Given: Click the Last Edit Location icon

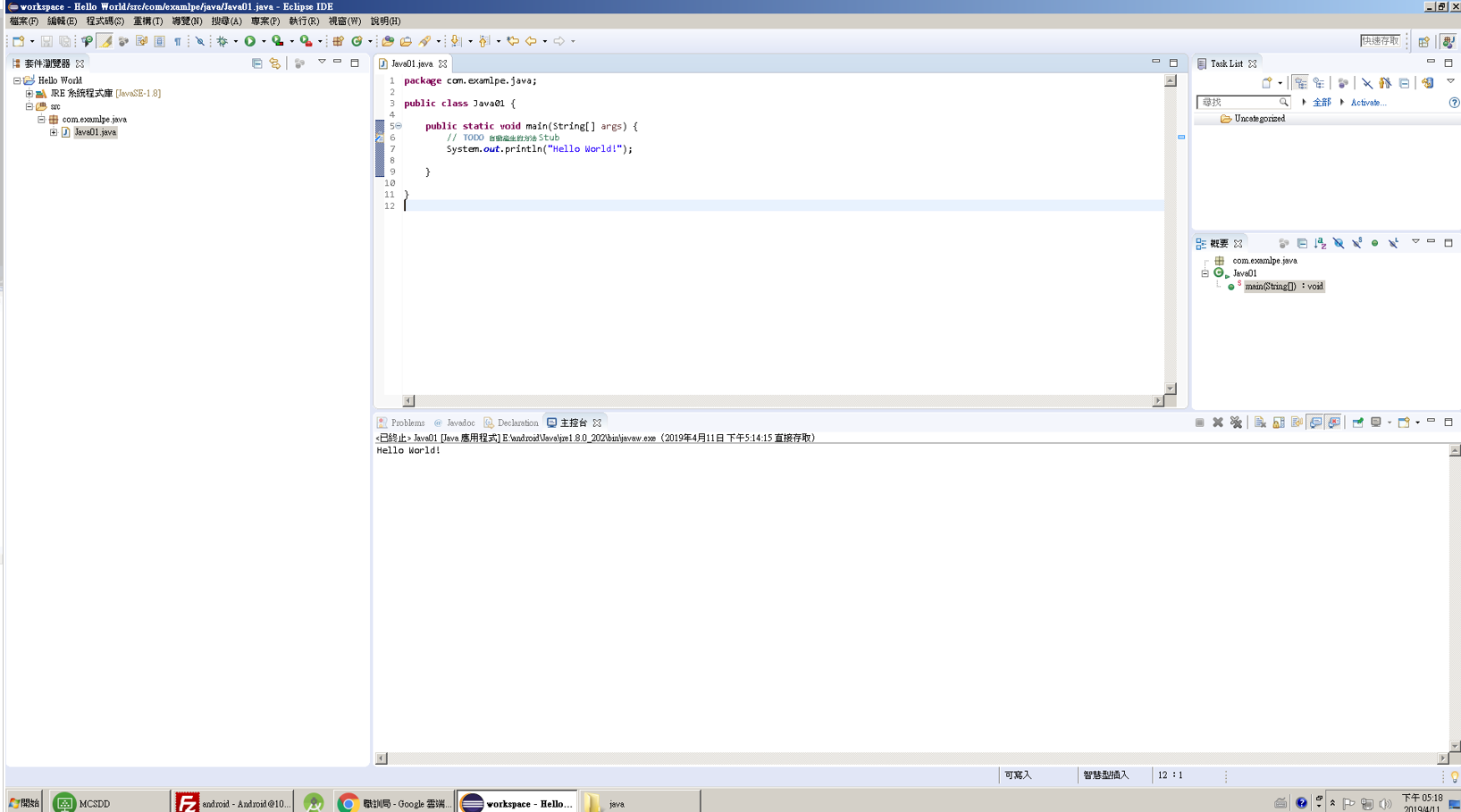Looking at the screenshot, I should click(513, 41).
